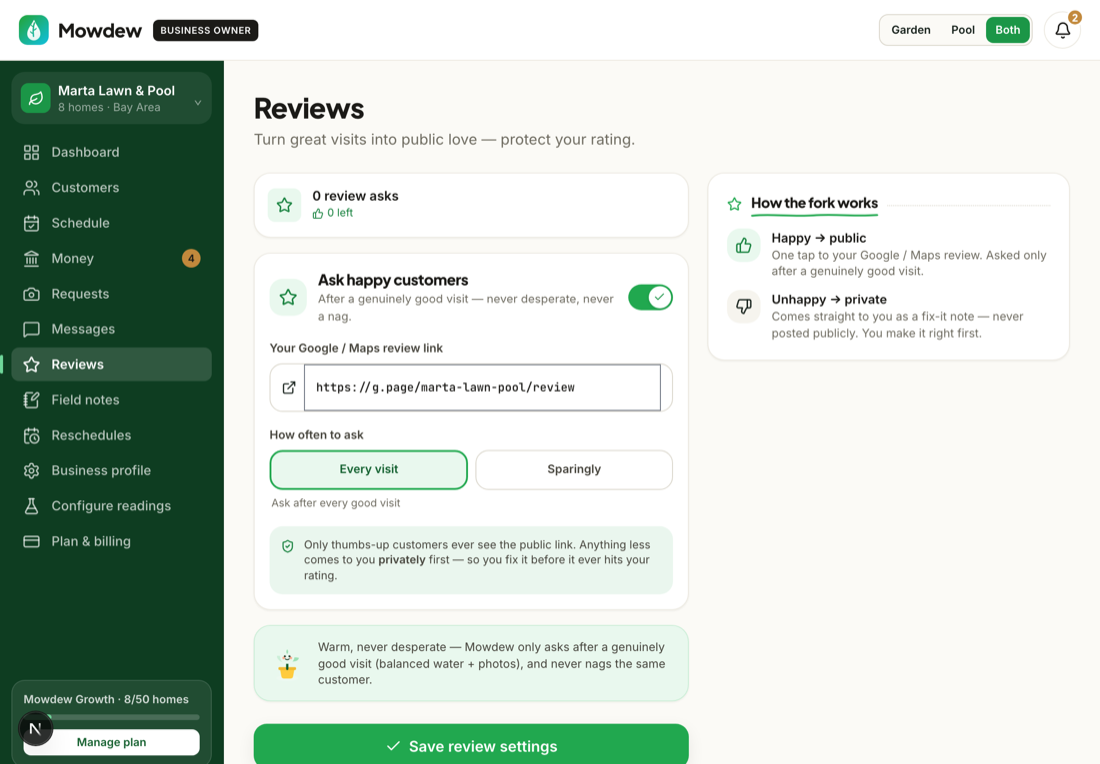Click the Marta Lawn & Pool leaf avatar
This screenshot has height=764, width=1100.
point(36,98)
